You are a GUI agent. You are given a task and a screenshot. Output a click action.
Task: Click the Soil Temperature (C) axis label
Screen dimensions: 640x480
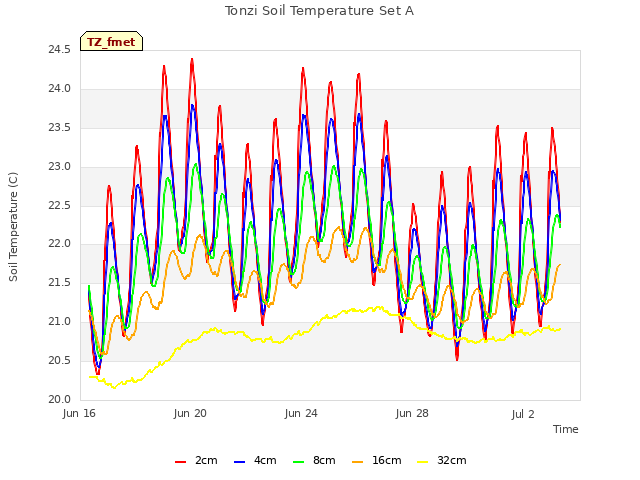click(13, 227)
